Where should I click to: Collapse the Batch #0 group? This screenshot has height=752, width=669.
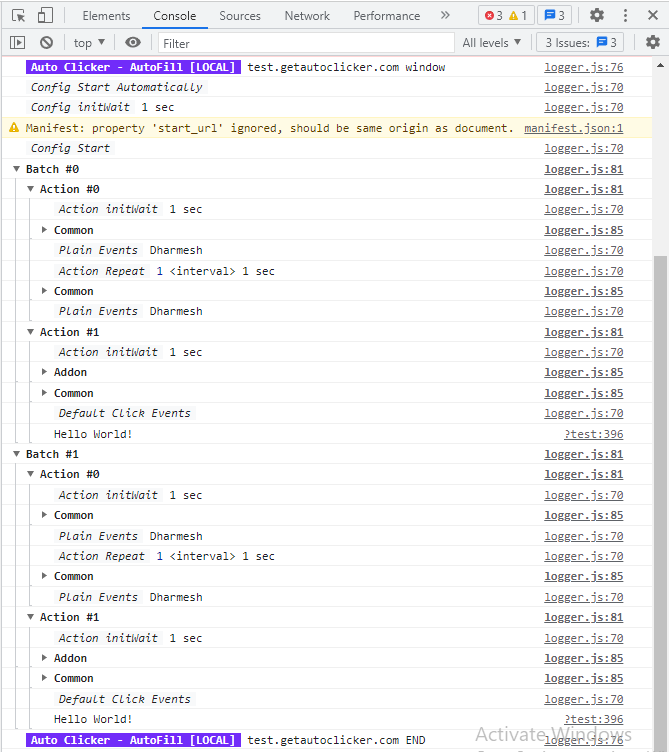(x=17, y=169)
